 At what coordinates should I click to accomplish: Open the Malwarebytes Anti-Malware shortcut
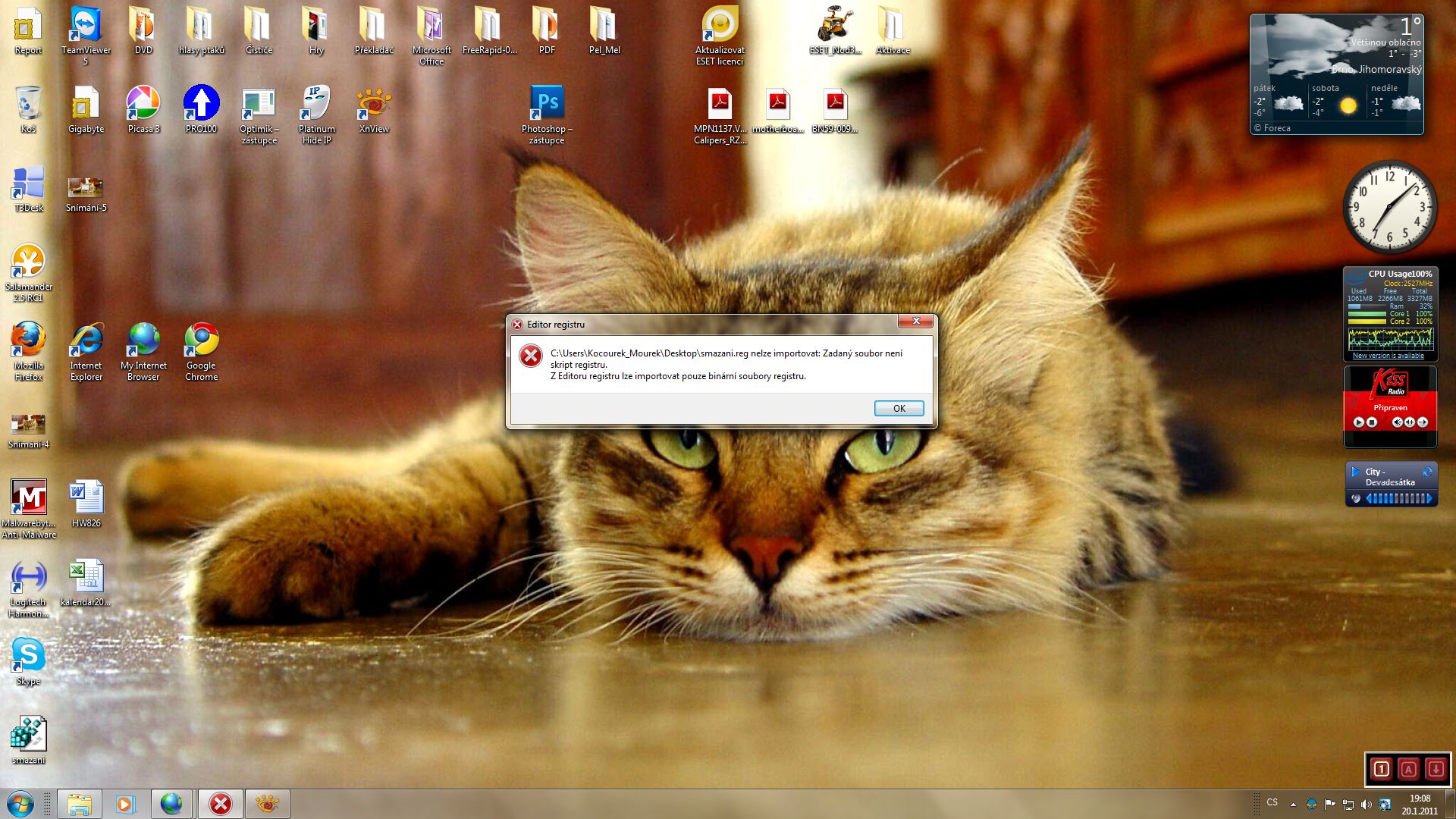[29, 498]
